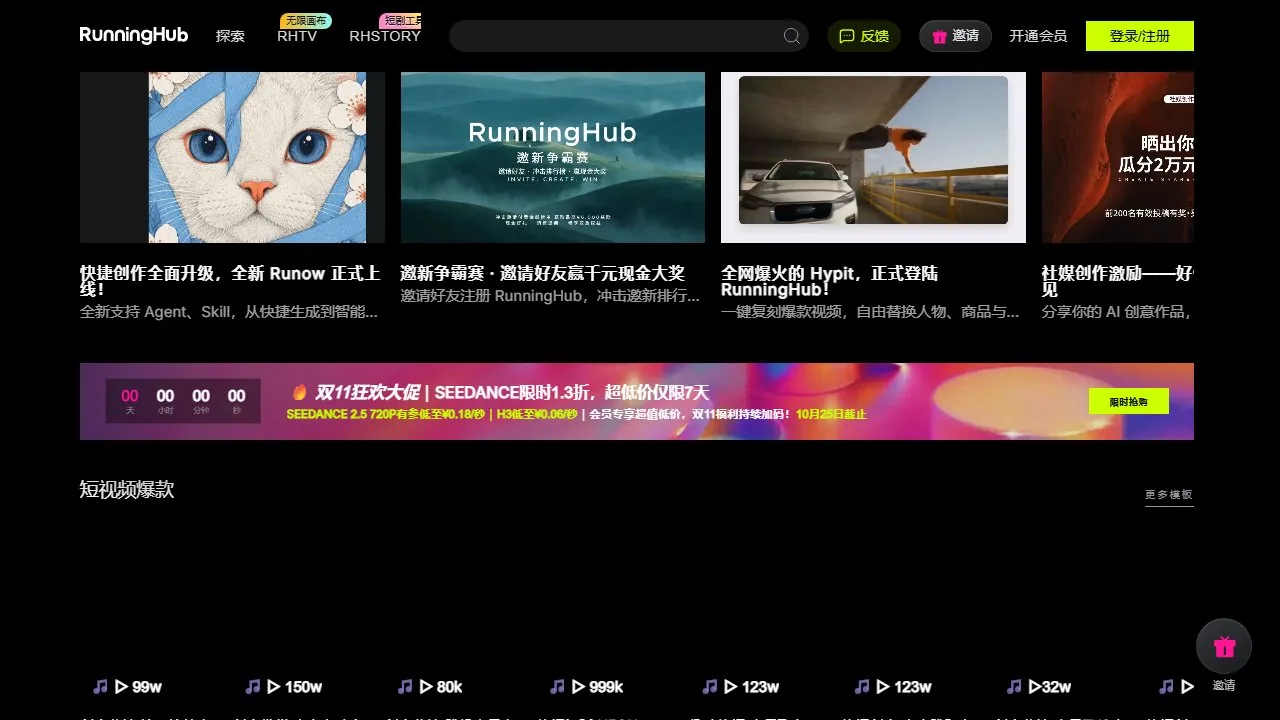Click the music note icon beside 99w
Image resolution: width=1280 pixels, height=720 pixels.
100,687
